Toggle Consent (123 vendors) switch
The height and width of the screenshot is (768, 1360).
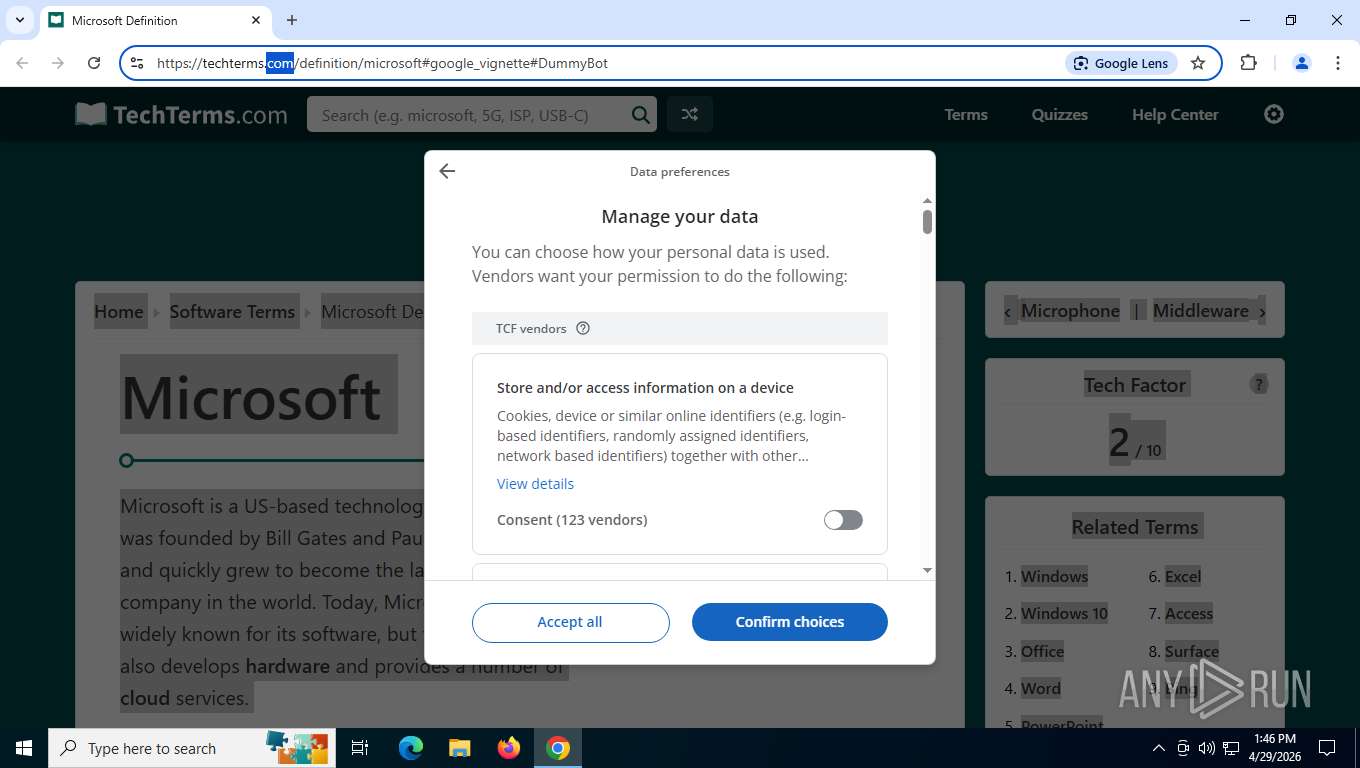843,520
